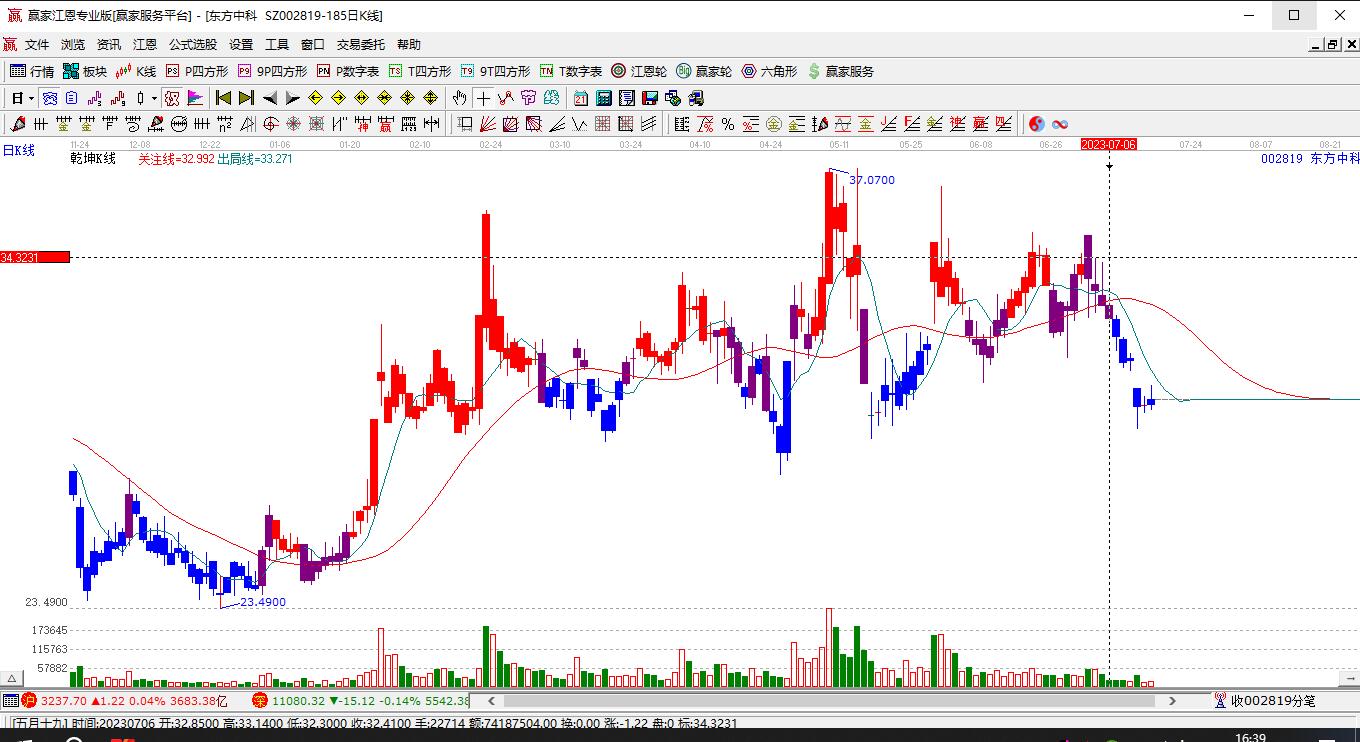Select the hand pan tool
1360x742 pixels.
[x=459, y=98]
